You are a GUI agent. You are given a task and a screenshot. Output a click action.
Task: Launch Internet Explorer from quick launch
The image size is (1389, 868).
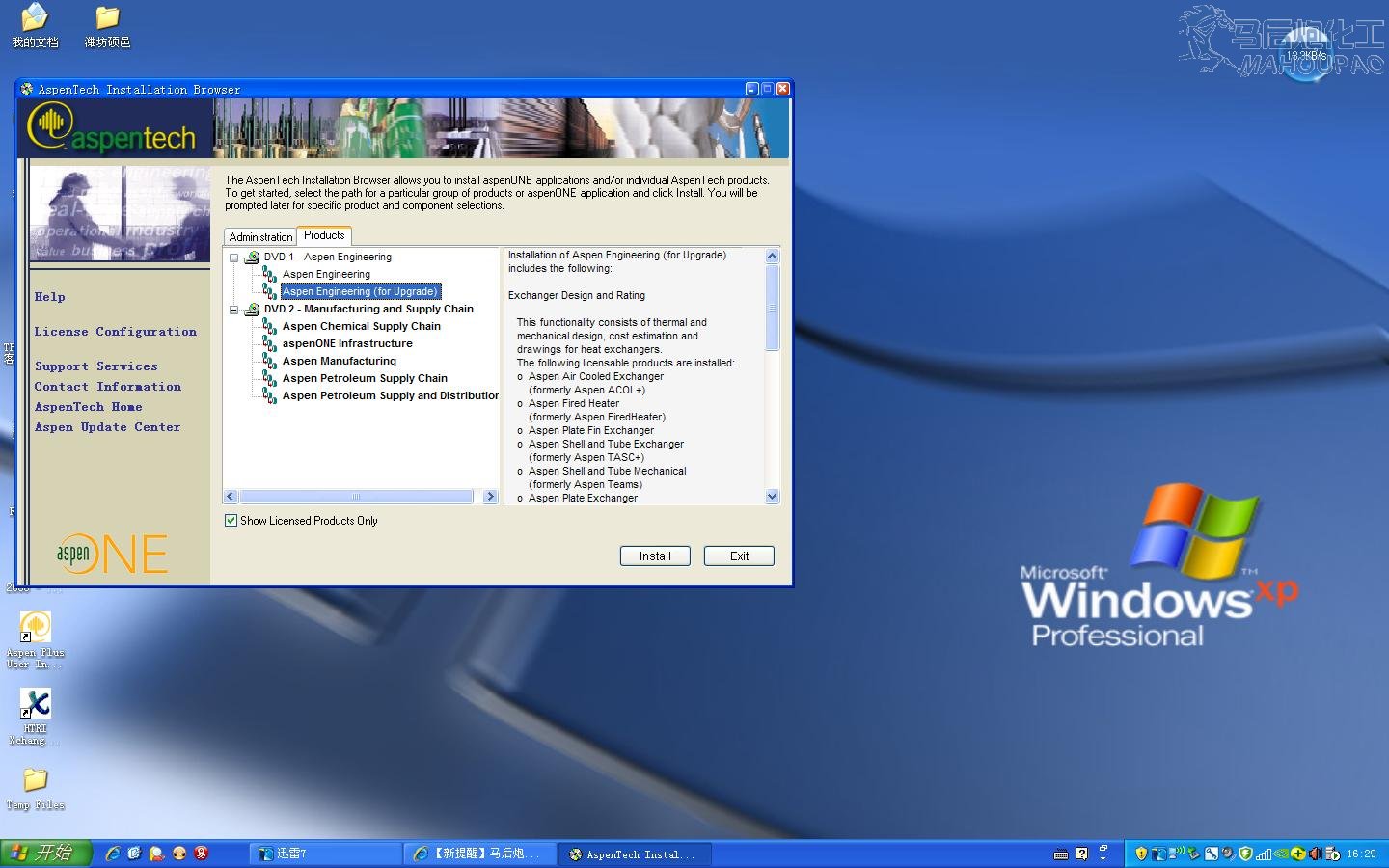point(113,854)
